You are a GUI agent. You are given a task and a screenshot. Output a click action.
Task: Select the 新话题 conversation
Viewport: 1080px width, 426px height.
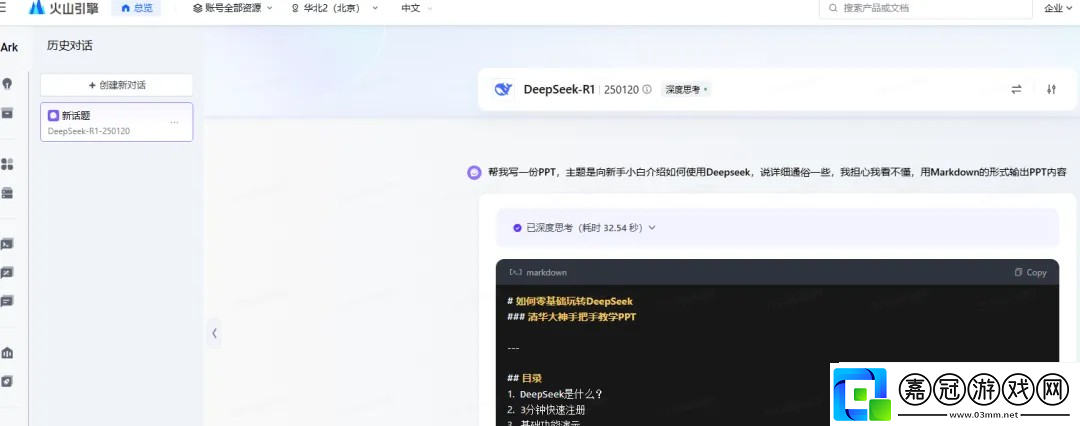[116, 122]
